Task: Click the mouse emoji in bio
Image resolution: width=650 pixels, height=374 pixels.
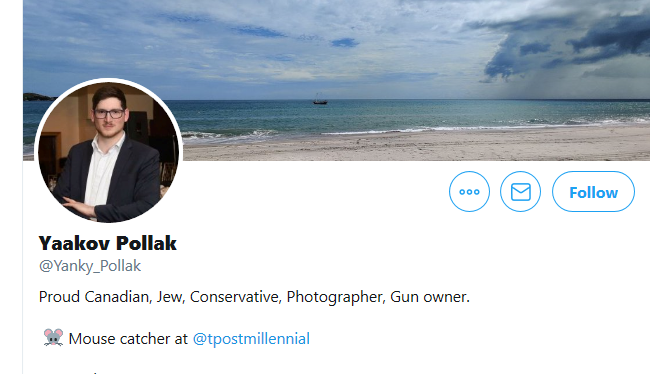Action: click(x=53, y=338)
